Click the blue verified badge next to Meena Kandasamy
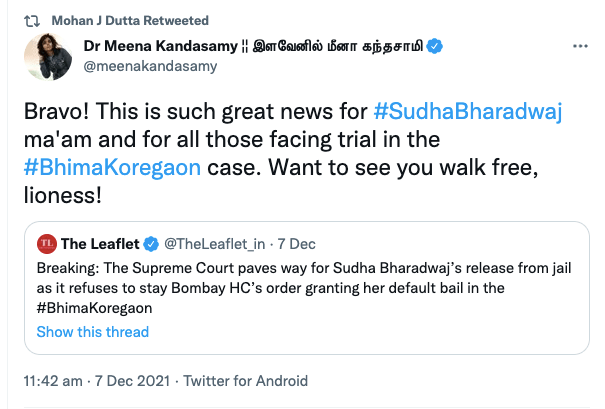This screenshot has height=409, width=605. 436,47
